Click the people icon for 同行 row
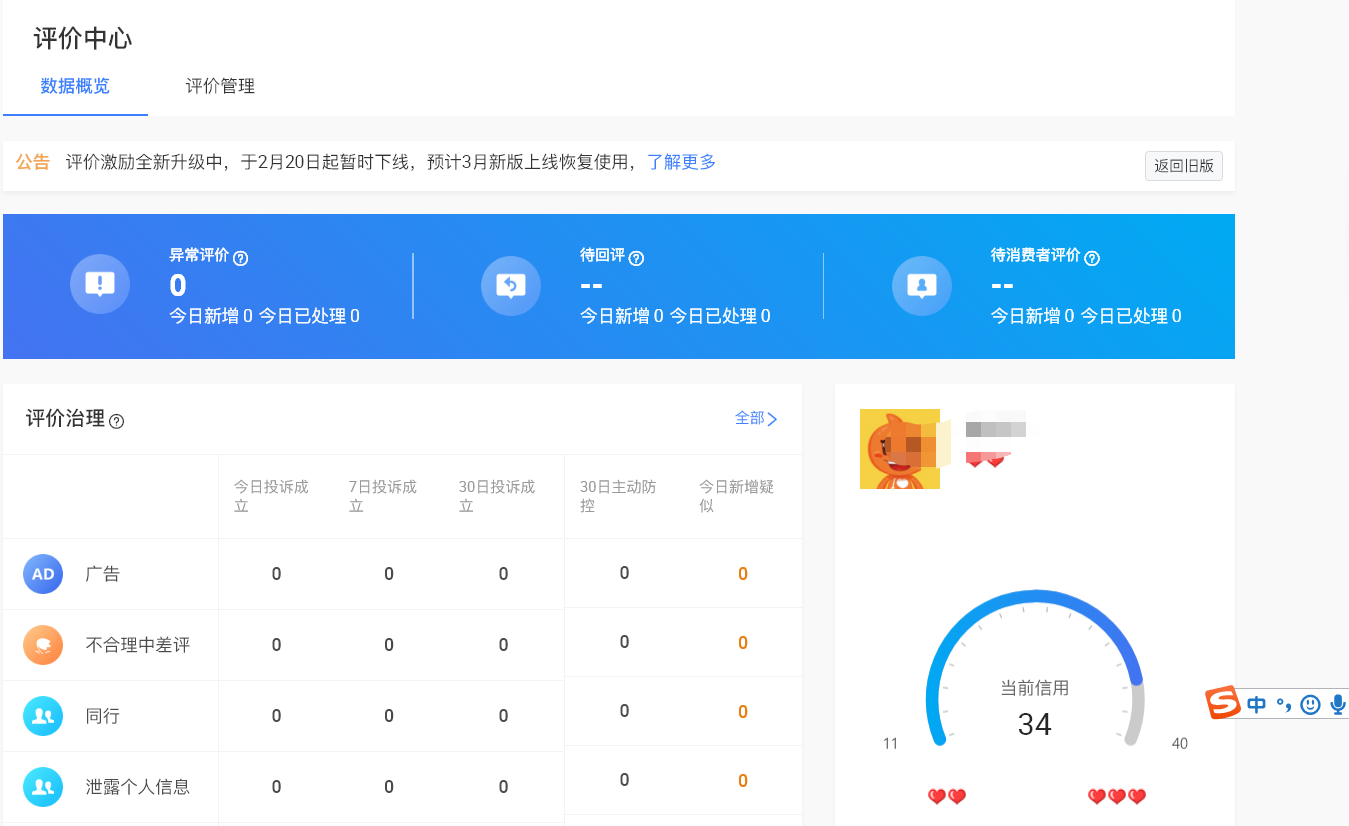This screenshot has height=826, width=1349. click(x=43, y=716)
